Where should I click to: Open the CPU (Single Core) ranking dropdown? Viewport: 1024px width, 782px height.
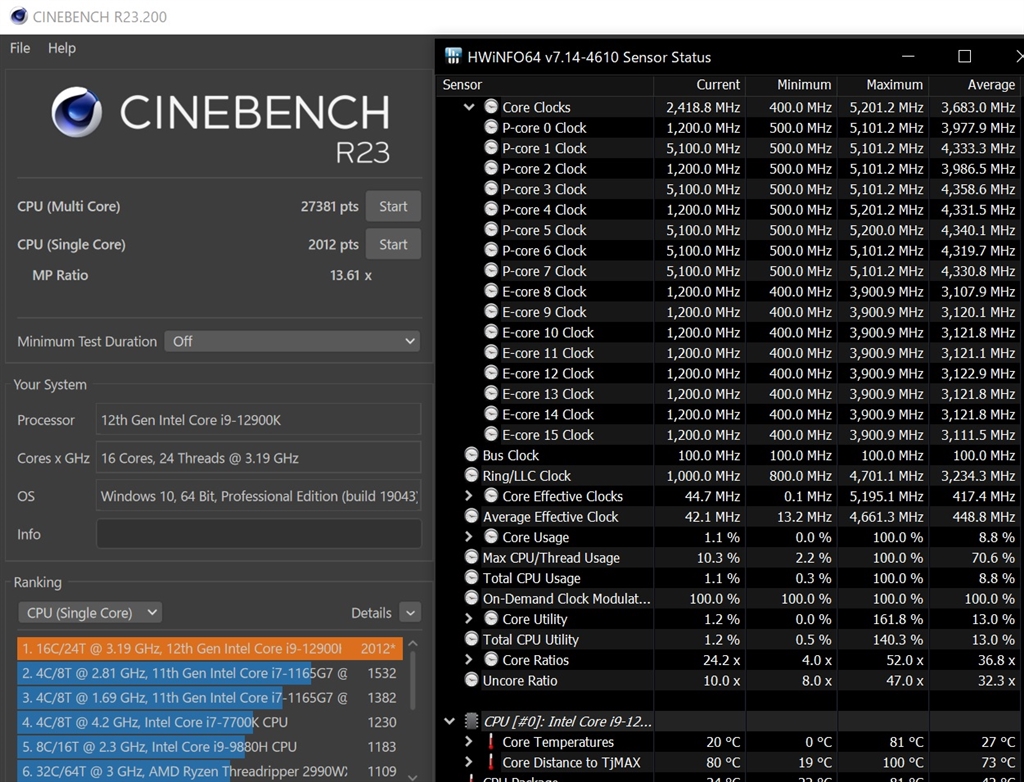90,613
